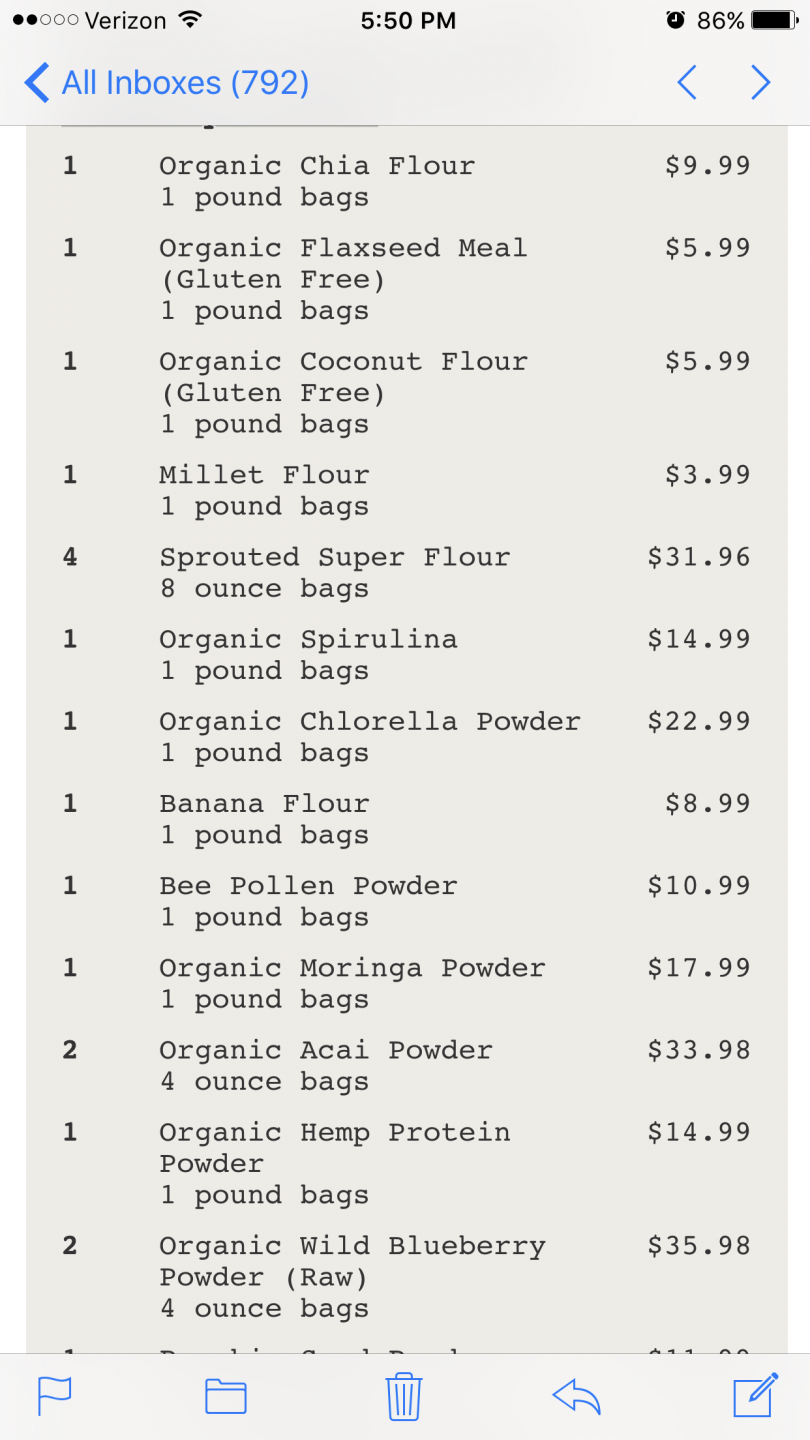The height and width of the screenshot is (1440, 810).
Task: Tap the Wi-Fi indicator in the status bar
Action: (x=188, y=20)
